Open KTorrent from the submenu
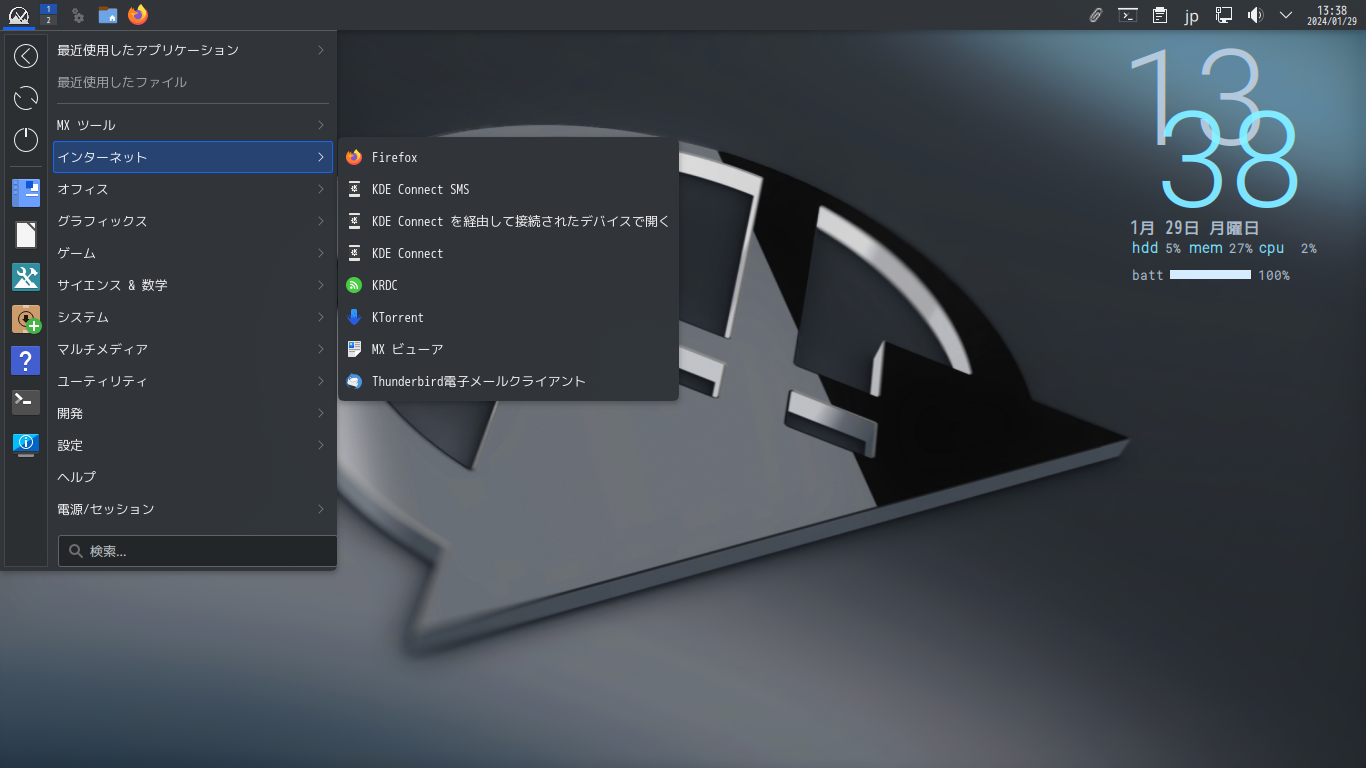Image resolution: width=1366 pixels, height=768 pixels. (x=508, y=317)
